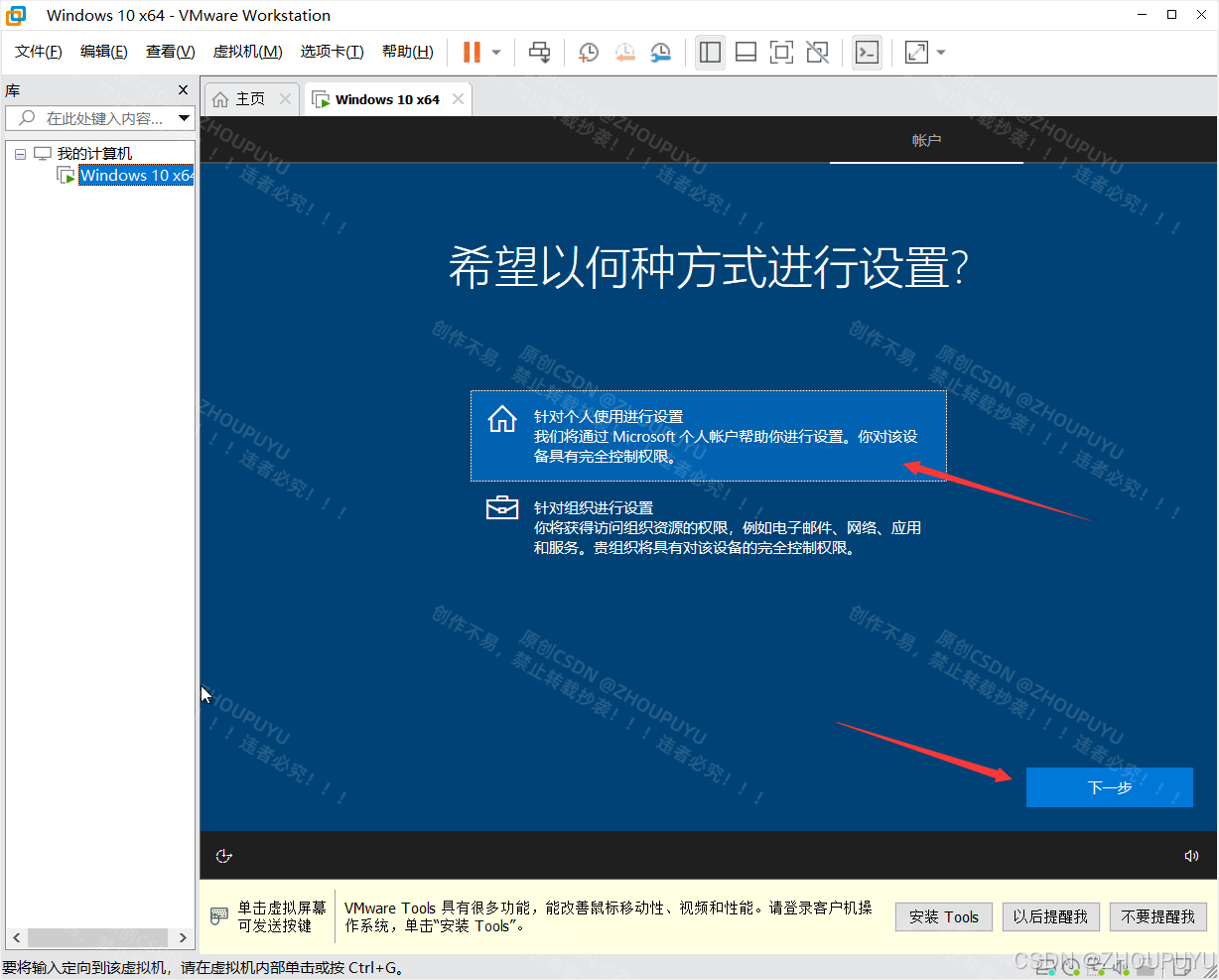Enter full screen mode
1219x980 pixels.
tap(781, 52)
